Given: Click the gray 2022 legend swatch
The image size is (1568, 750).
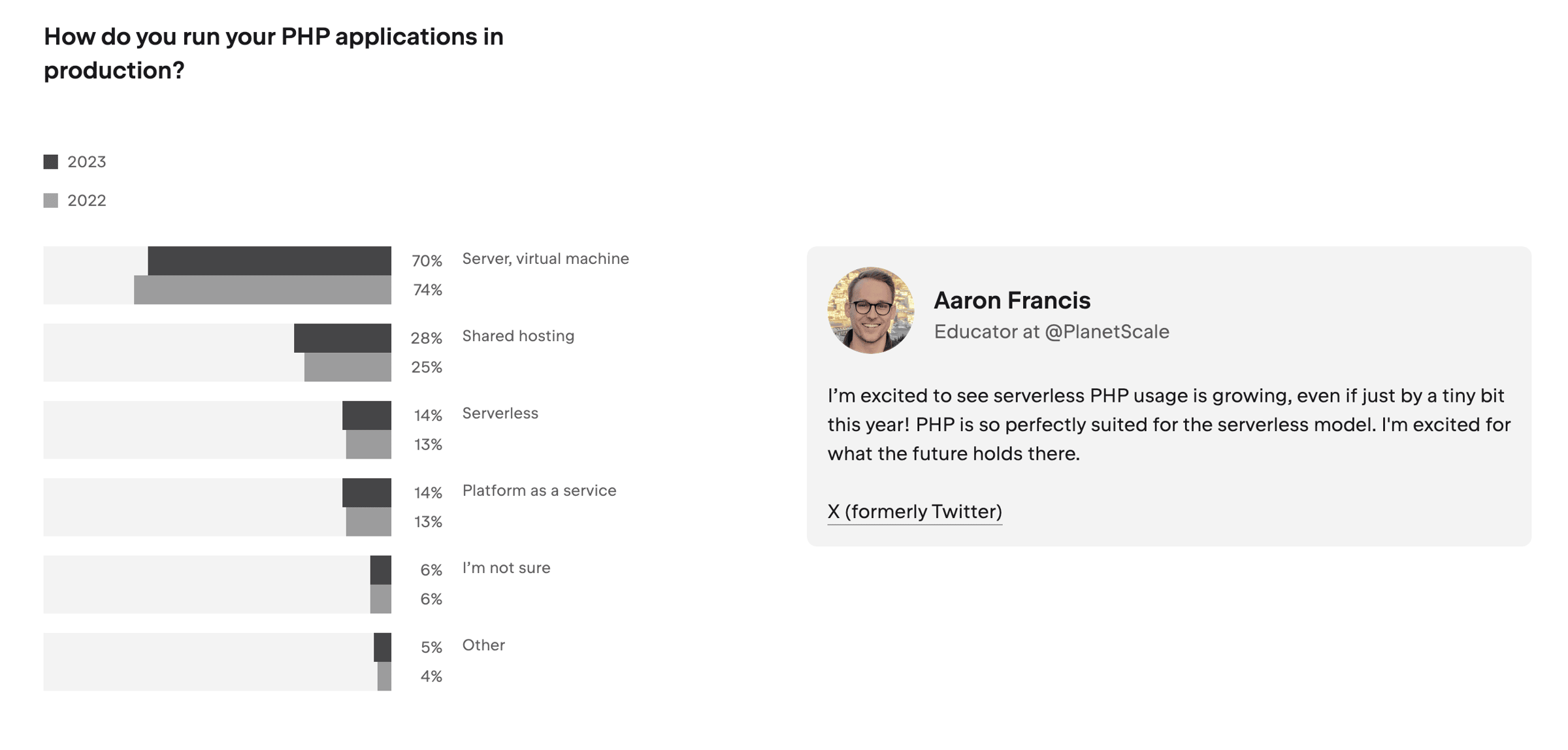Looking at the screenshot, I should [x=50, y=201].
